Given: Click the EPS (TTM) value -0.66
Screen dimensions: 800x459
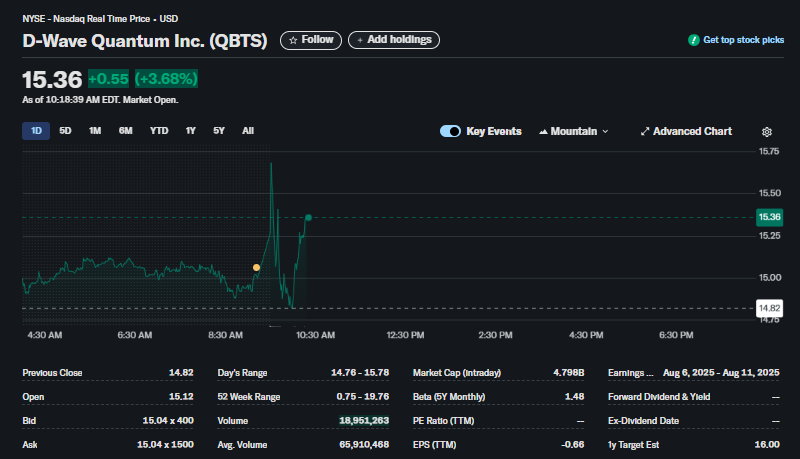Looking at the screenshot, I should click(x=572, y=445).
